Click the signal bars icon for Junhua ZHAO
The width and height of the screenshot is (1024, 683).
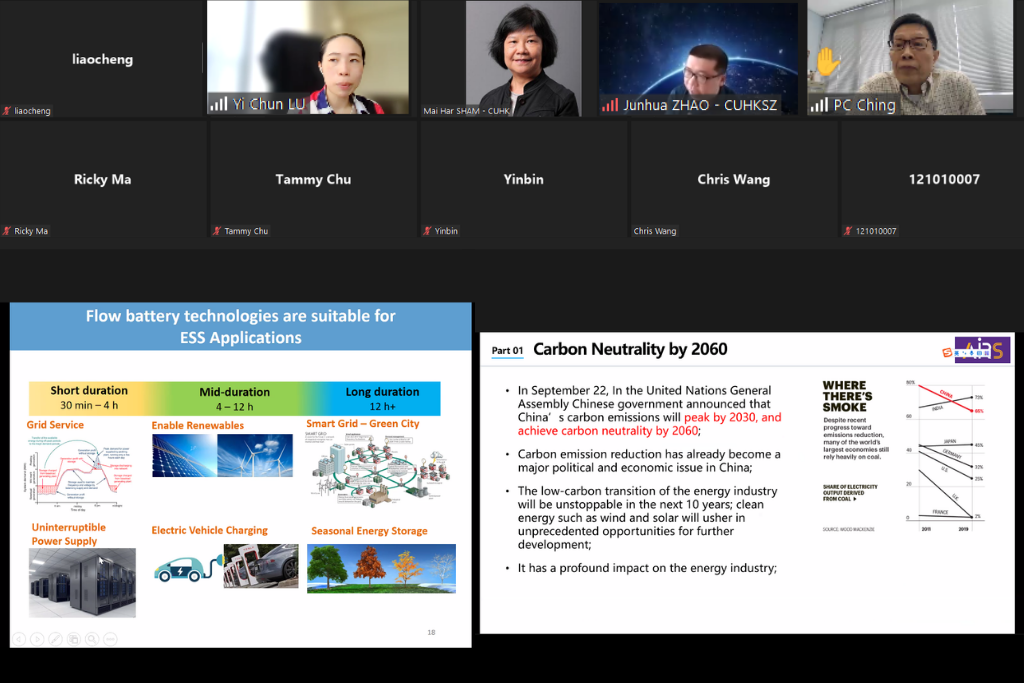pos(609,105)
